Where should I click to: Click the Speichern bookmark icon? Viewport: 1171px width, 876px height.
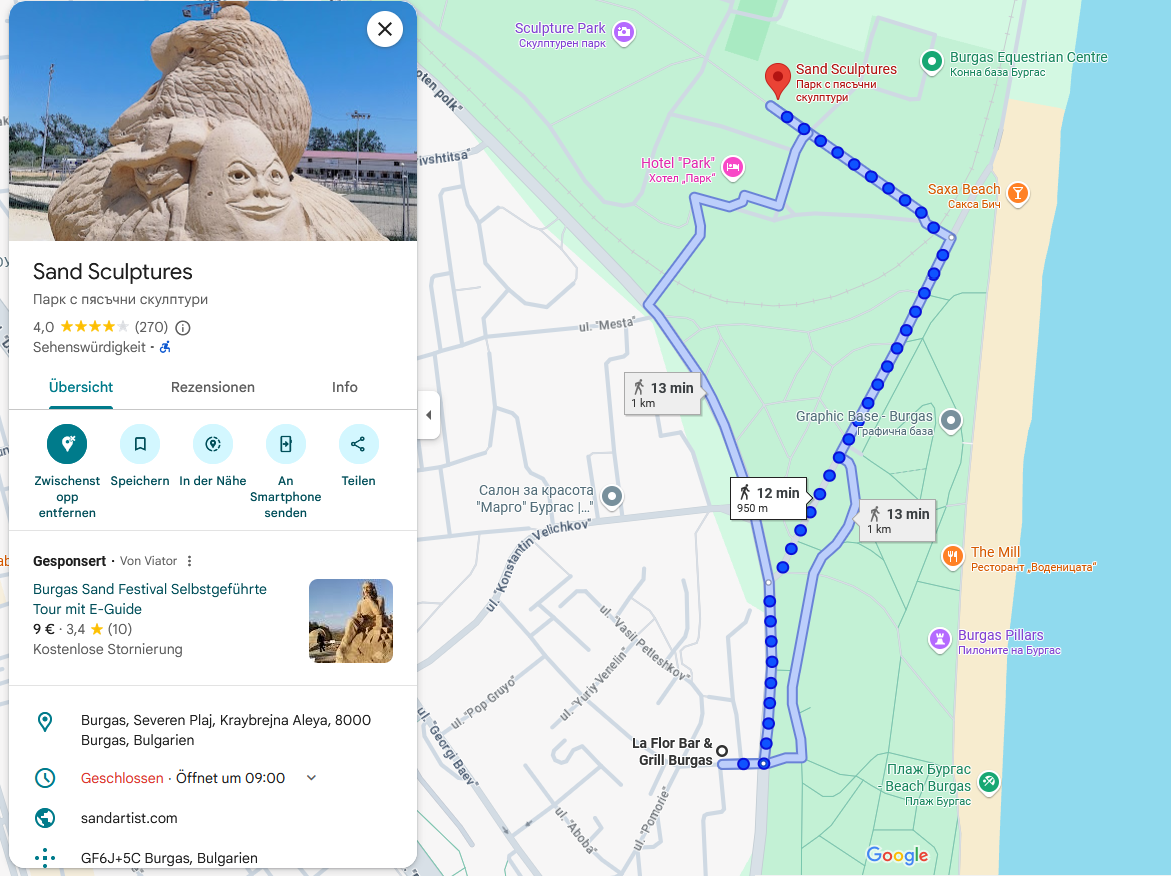click(x=140, y=444)
